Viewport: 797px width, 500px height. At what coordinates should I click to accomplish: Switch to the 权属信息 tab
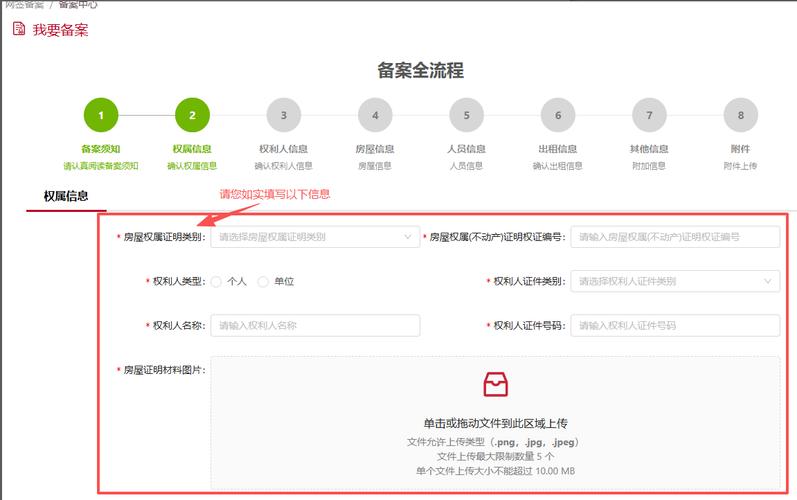coord(66,196)
